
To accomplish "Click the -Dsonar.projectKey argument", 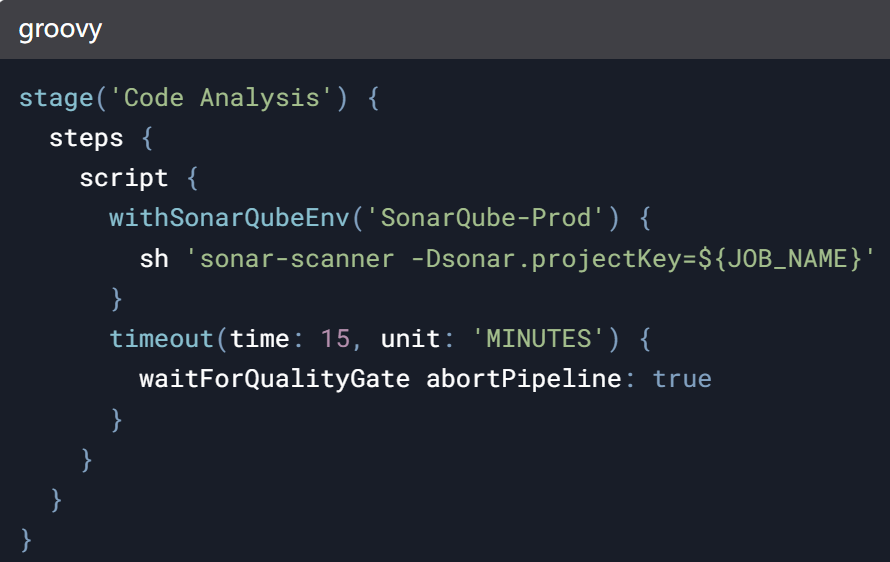I will 553,259.
